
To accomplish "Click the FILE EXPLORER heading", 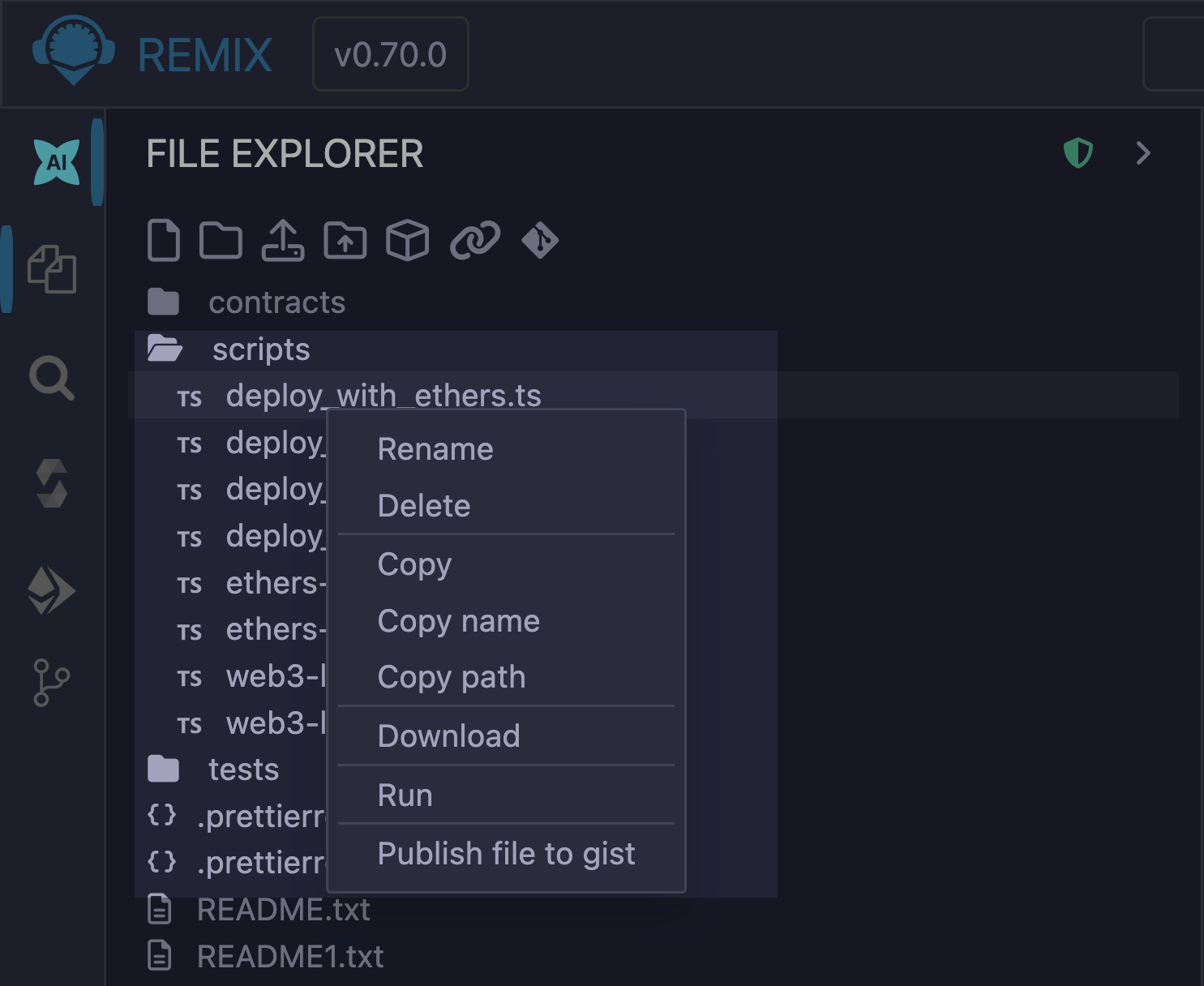I will pos(285,154).
